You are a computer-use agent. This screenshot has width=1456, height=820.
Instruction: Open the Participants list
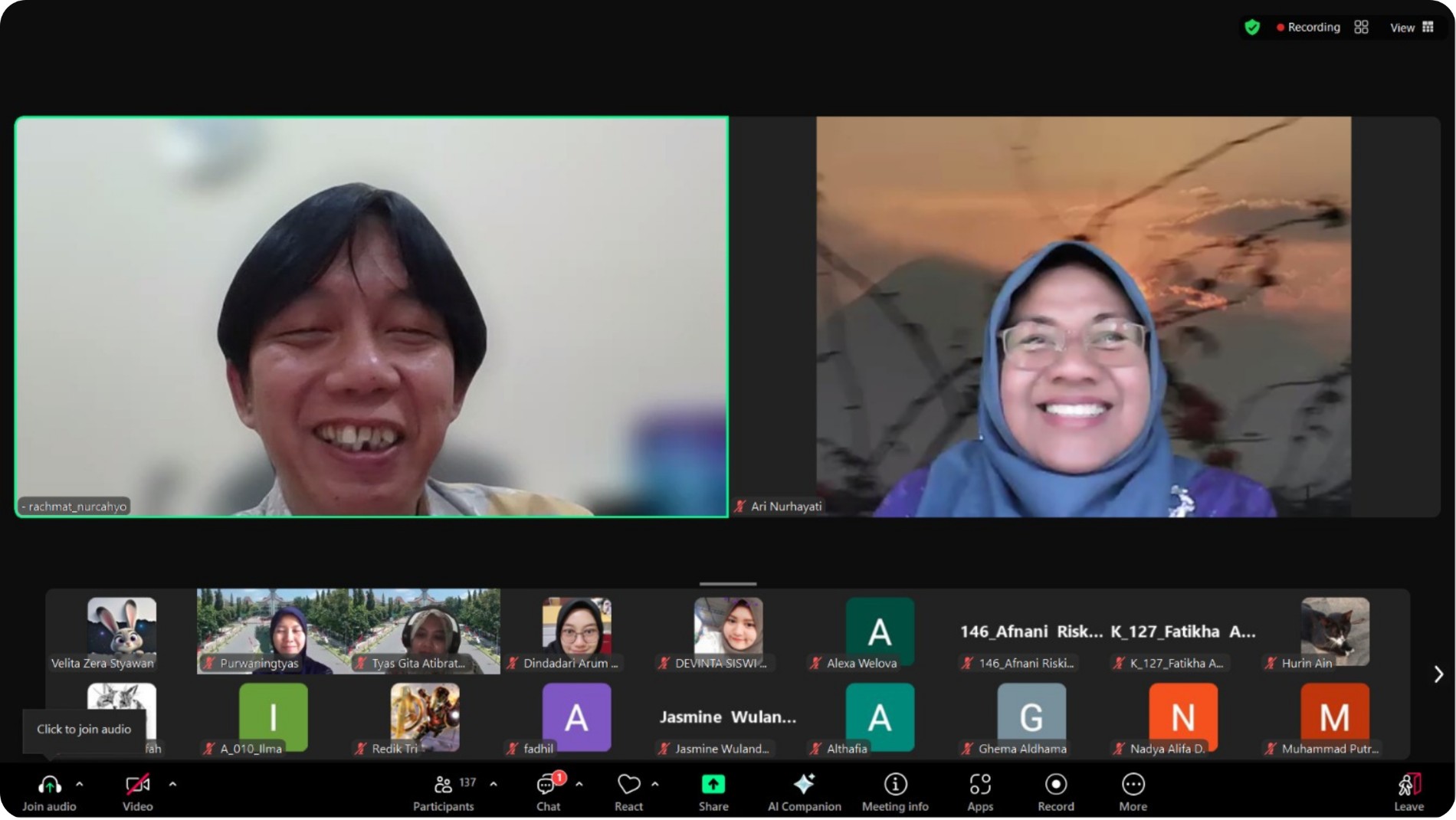coord(444,792)
